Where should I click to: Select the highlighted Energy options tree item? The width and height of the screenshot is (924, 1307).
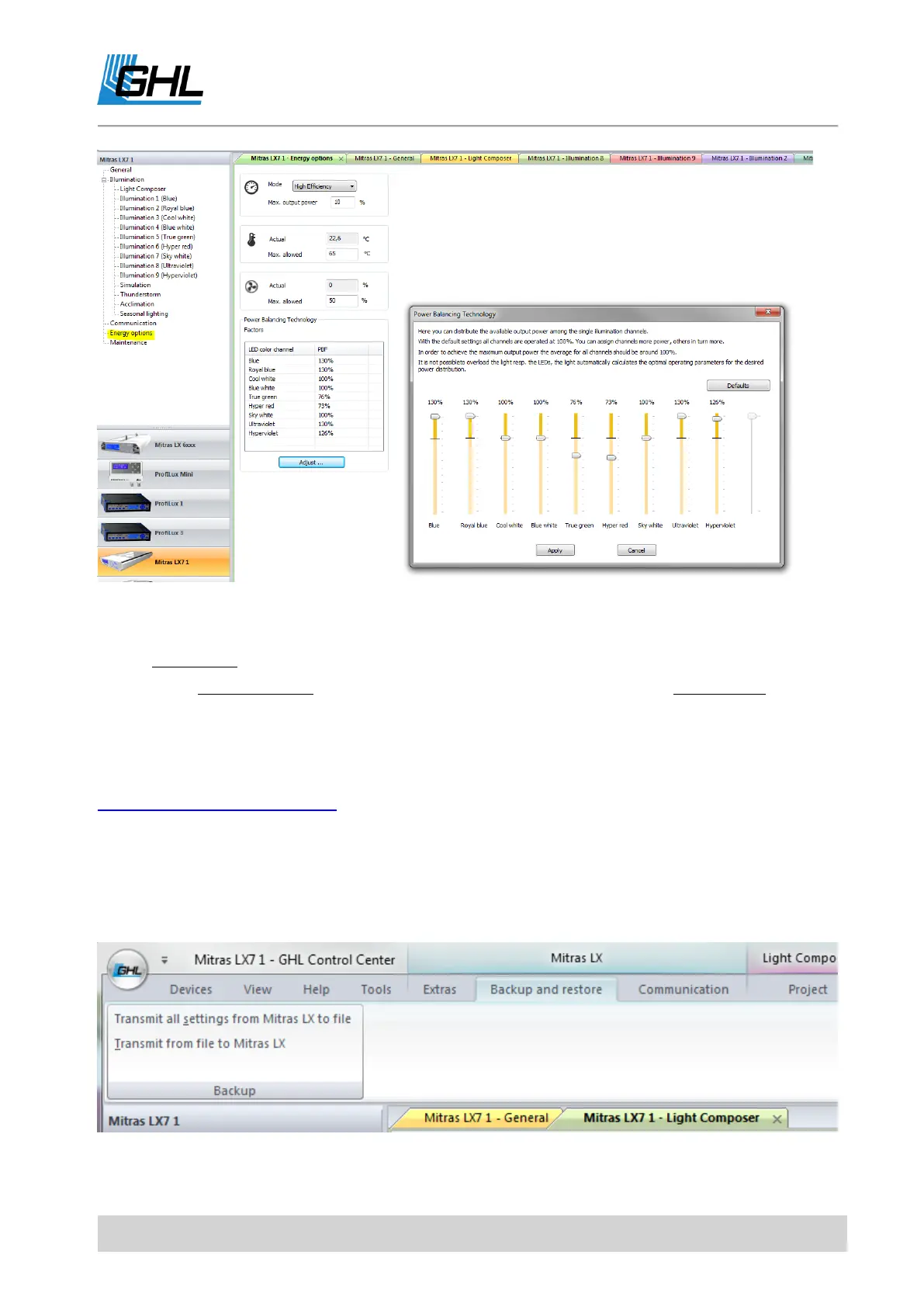point(131,334)
